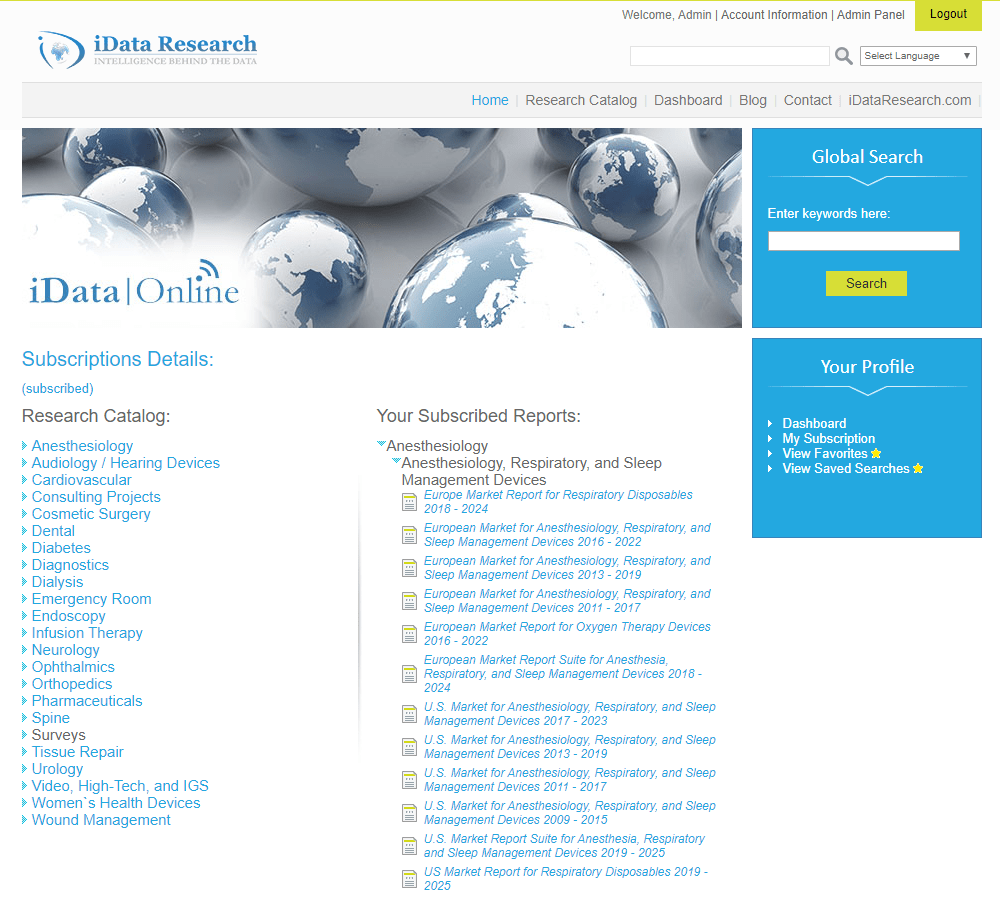Expand the Orthopedics catalog arrow
This screenshot has height=900, width=1000.
[x=24, y=684]
